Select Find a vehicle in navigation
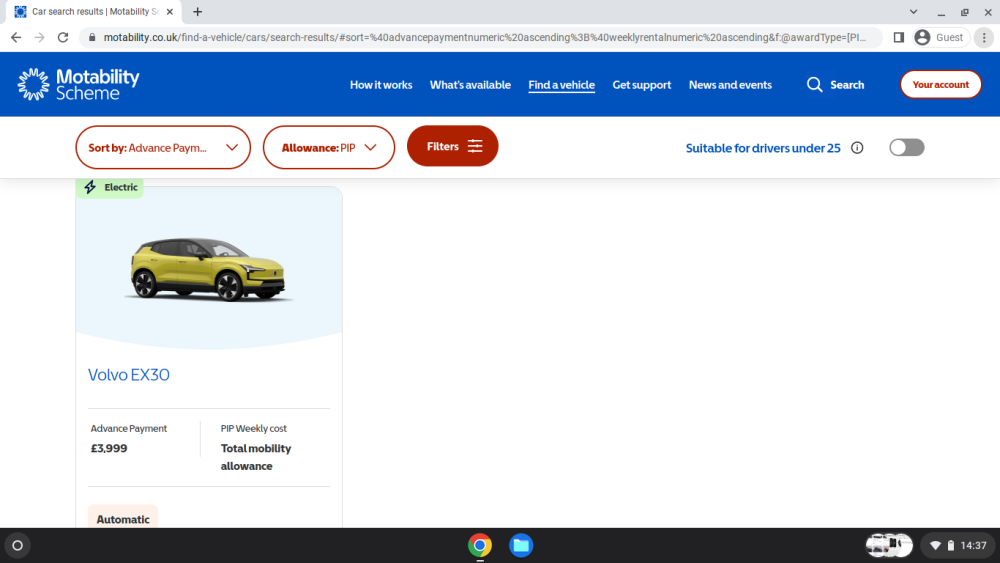This screenshot has height=563, width=1000. (x=561, y=85)
